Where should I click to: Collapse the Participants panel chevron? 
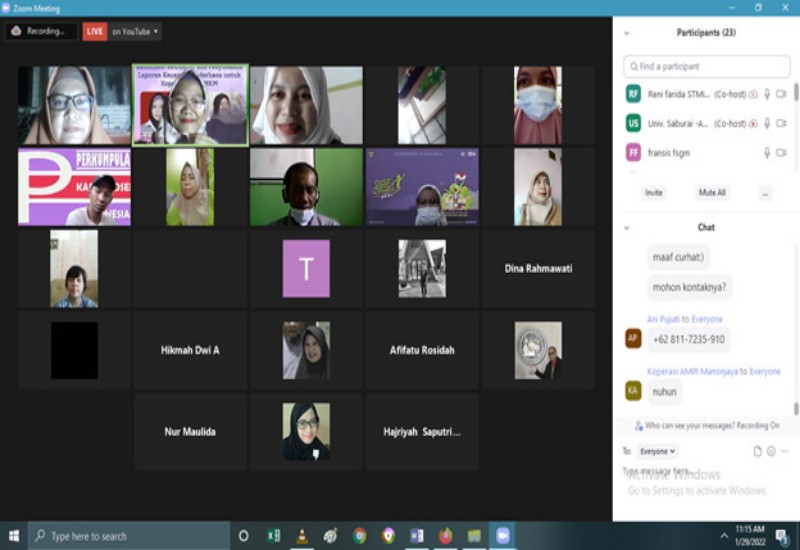pos(627,33)
